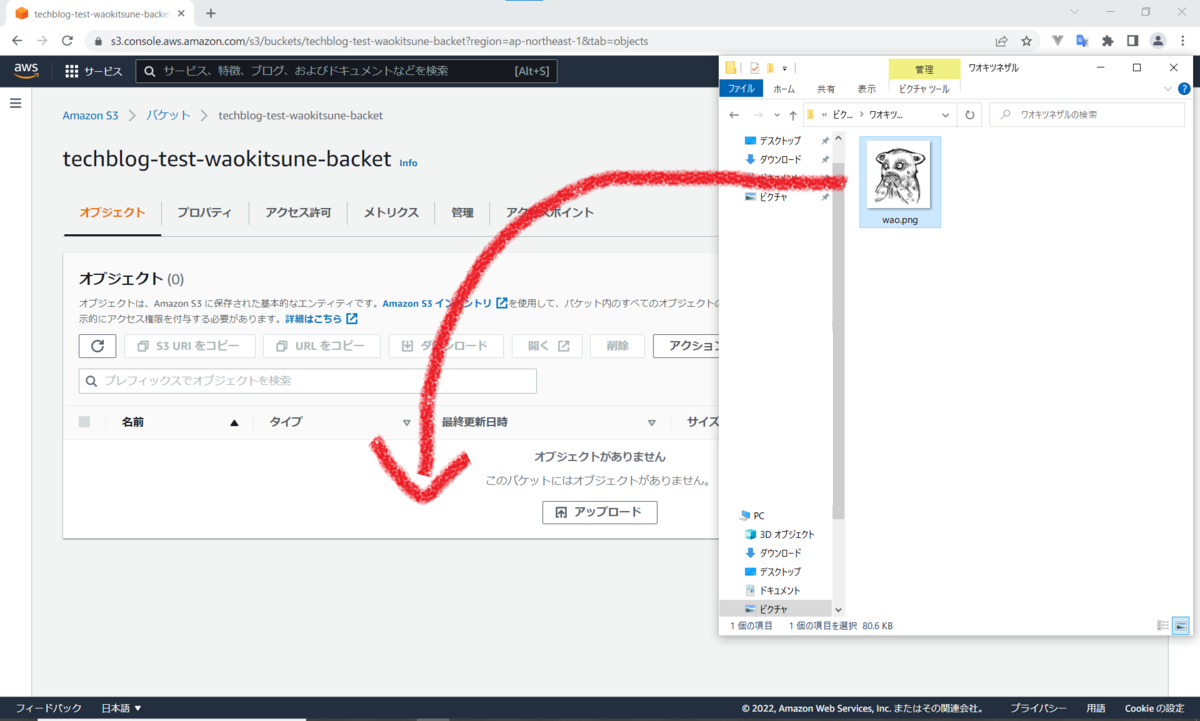Sort by 最終更新日時 column arrow
Image resolution: width=1200 pixels, height=721 pixels.
(652, 423)
